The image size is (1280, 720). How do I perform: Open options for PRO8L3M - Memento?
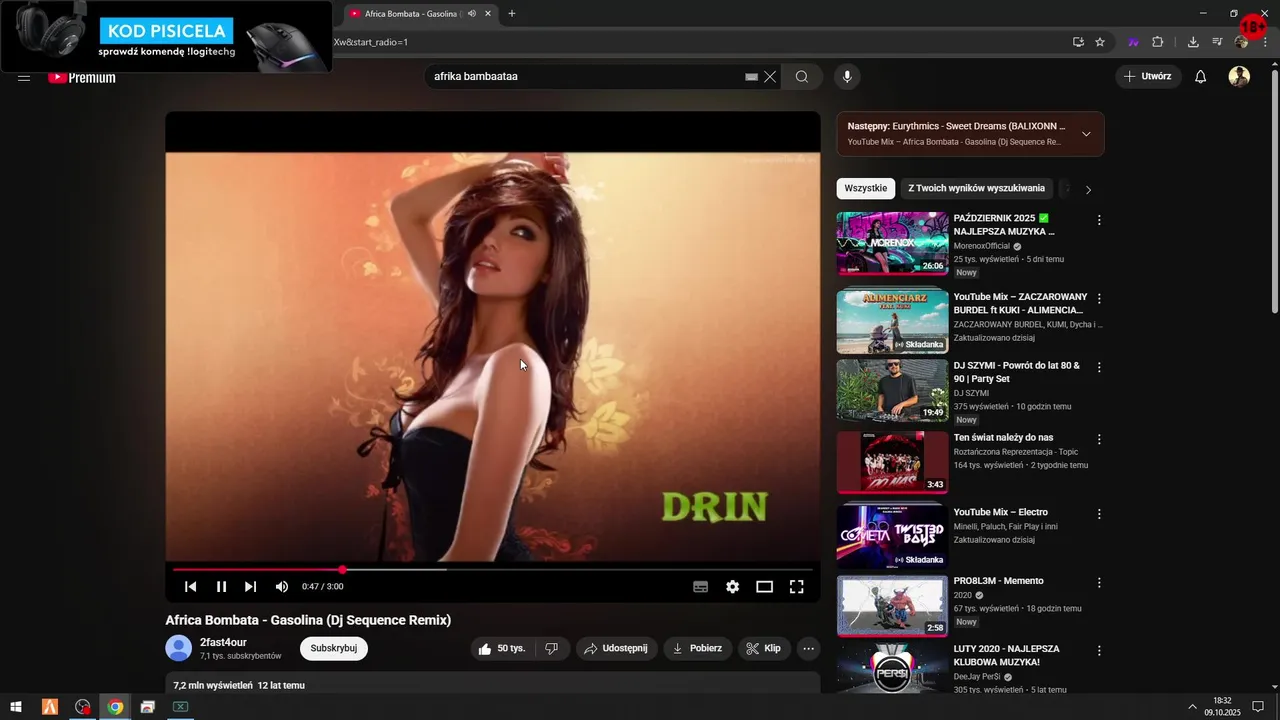pos(1099,582)
